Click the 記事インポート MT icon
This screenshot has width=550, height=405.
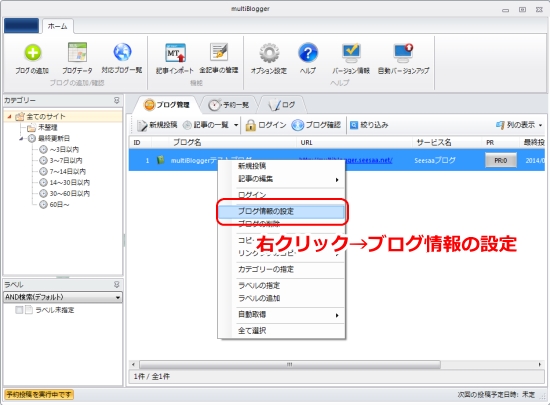(x=175, y=53)
